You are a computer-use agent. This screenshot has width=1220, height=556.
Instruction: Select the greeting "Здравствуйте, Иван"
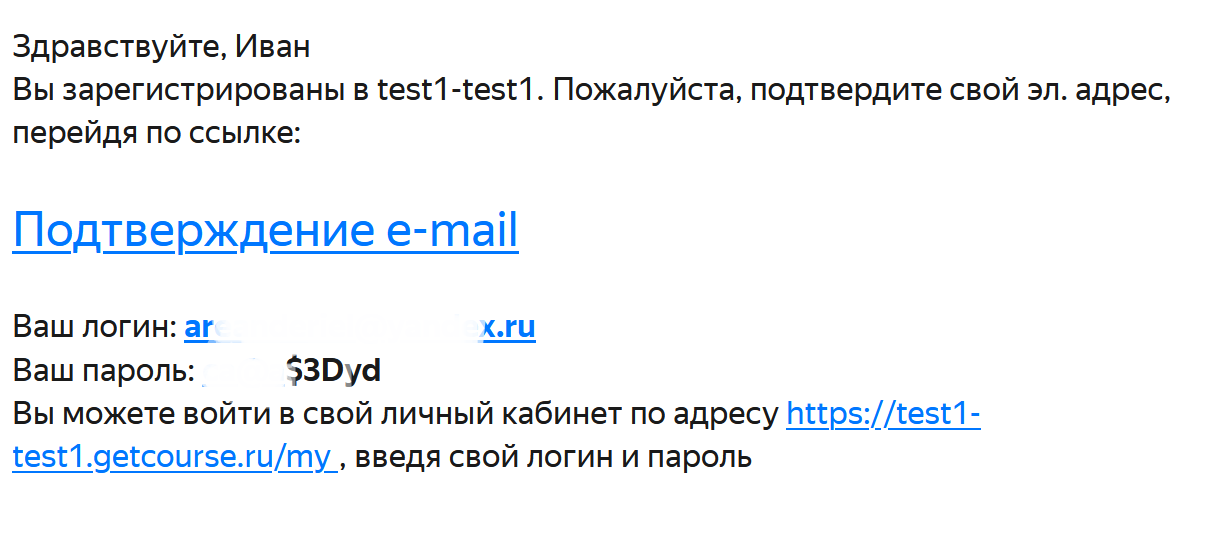point(162,46)
